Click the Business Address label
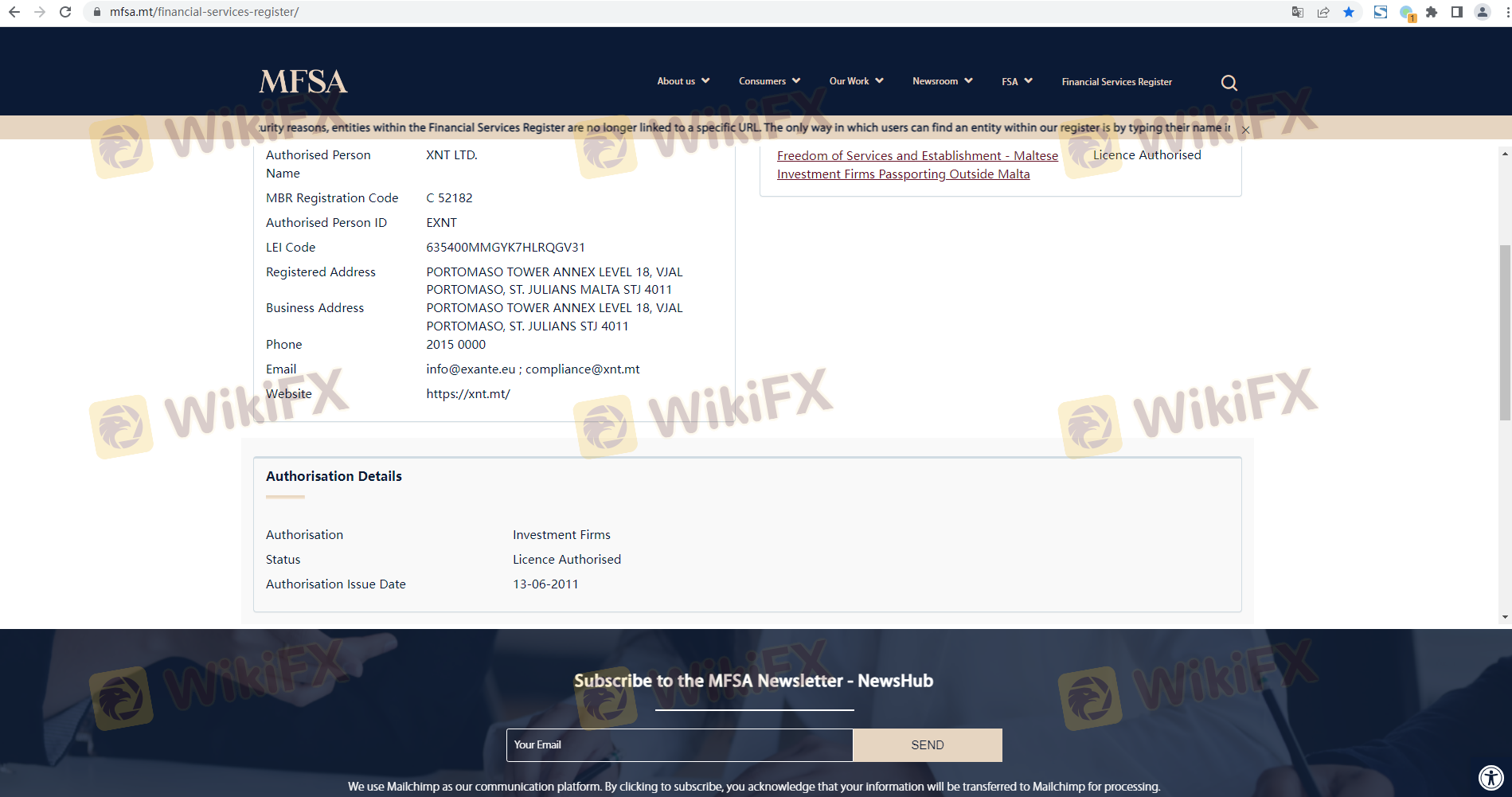 315,308
